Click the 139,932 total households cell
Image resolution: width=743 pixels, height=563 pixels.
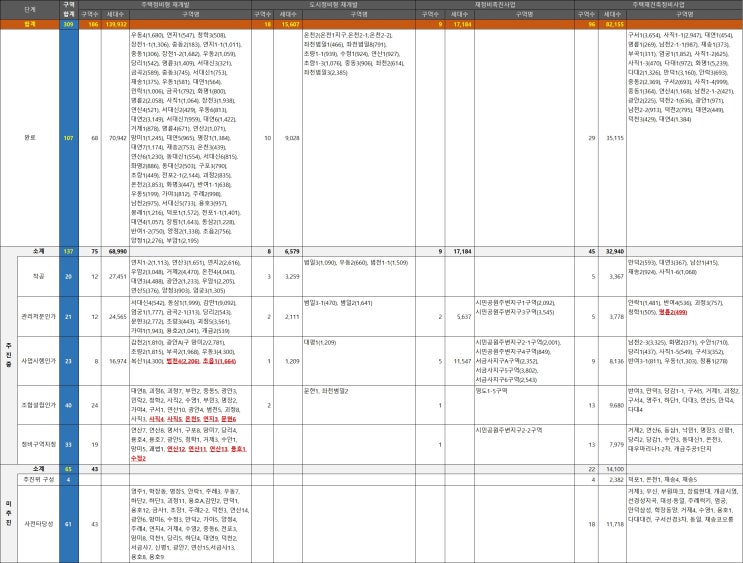[x=115, y=24]
